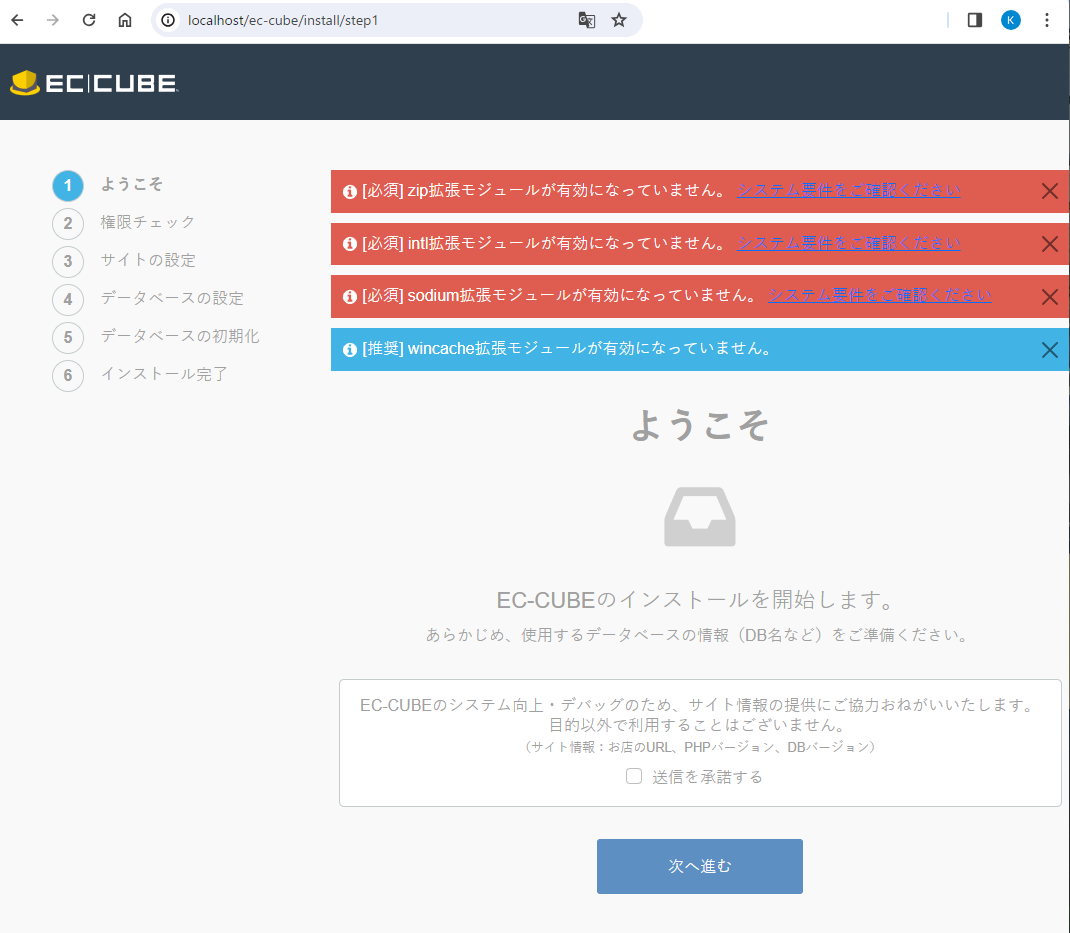Close the wincache recommendation alert
Image resolution: width=1070 pixels, height=933 pixels.
click(1049, 350)
